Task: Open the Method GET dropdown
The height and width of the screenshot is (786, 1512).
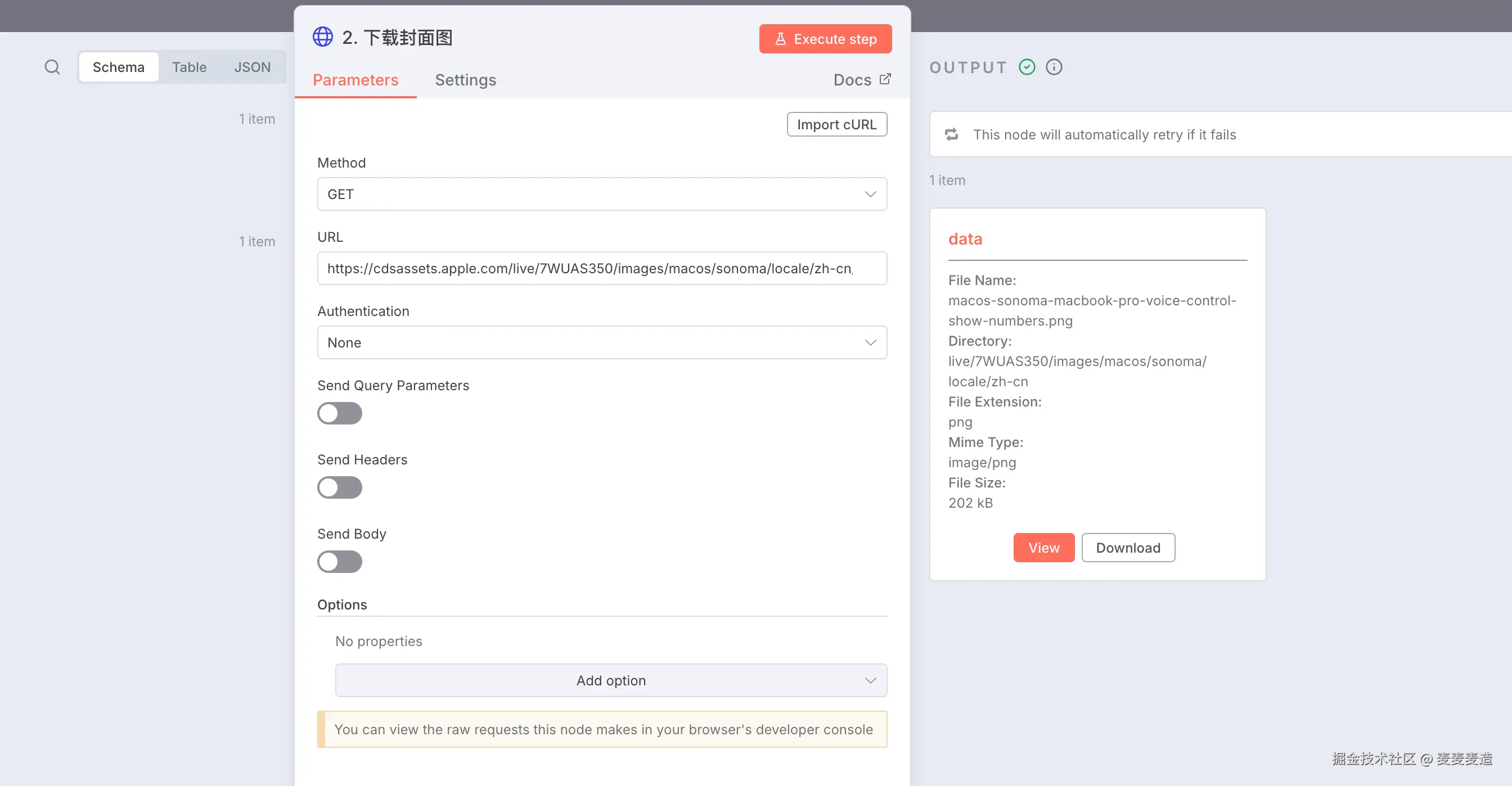Action: click(602, 194)
